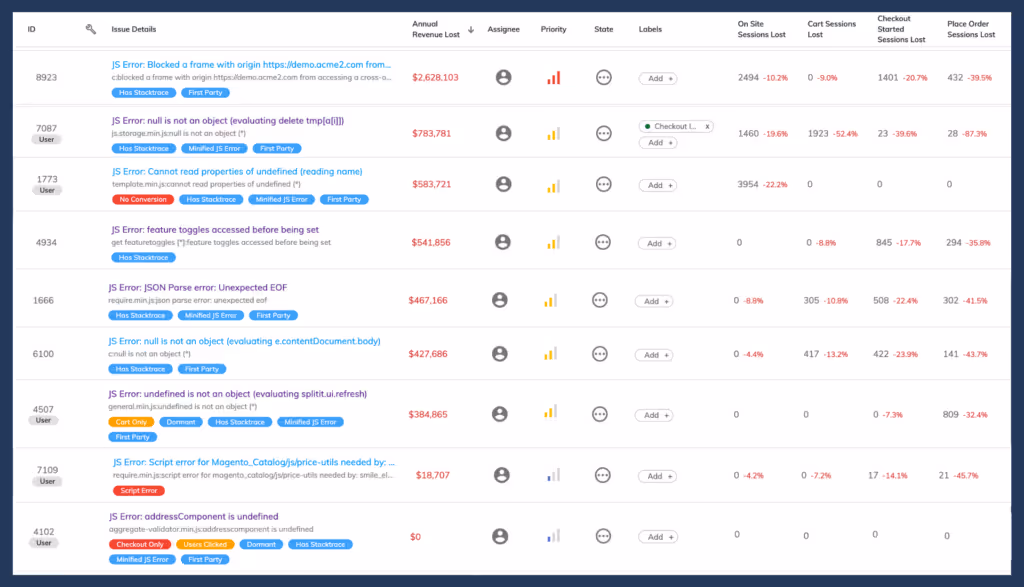The width and height of the screenshot is (1024, 587).
Task: Open the state ellipsis icon for issue 4934
Action: pyautogui.click(x=603, y=242)
